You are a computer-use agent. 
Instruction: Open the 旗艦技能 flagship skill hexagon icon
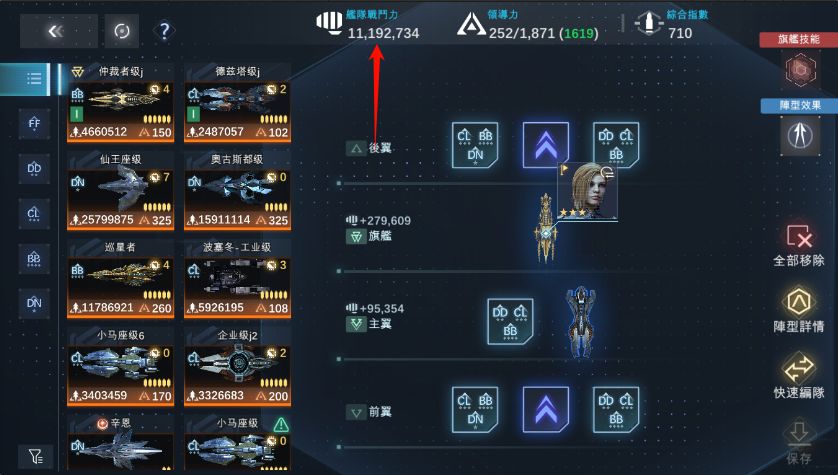tap(800, 69)
